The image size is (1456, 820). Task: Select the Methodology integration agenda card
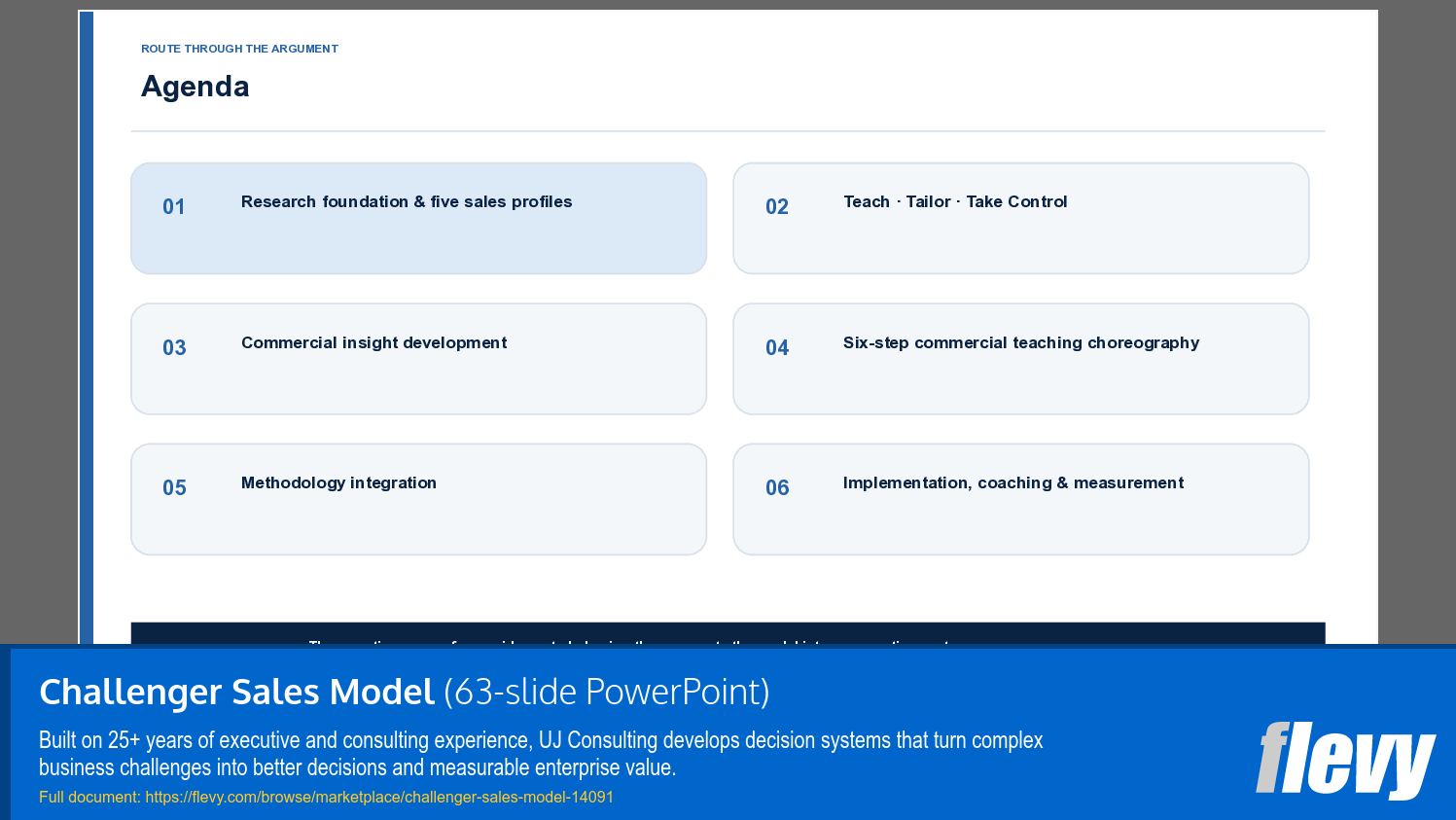[x=418, y=499]
